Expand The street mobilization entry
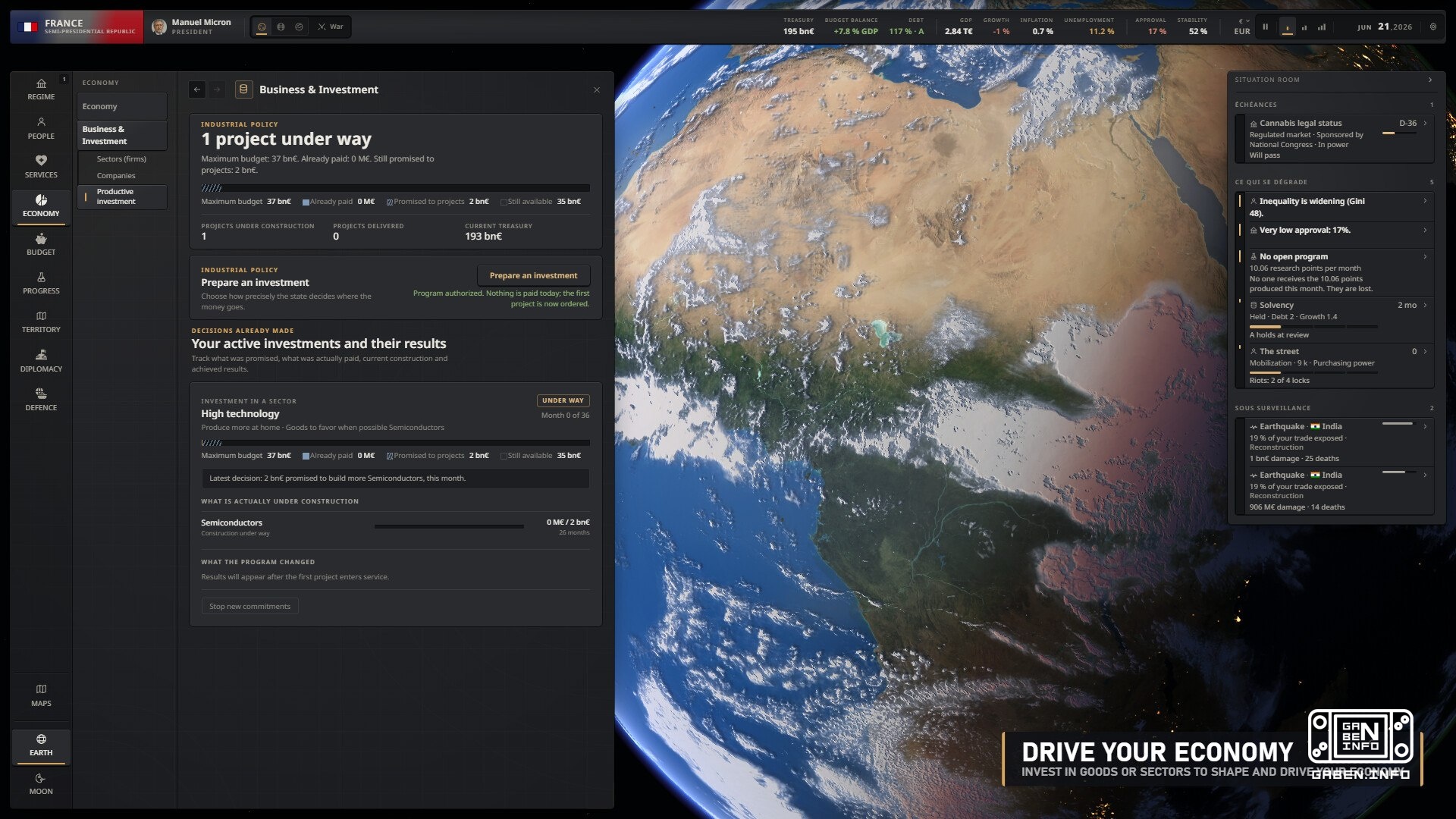This screenshot has width=1456, height=819. click(x=1425, y=351)
